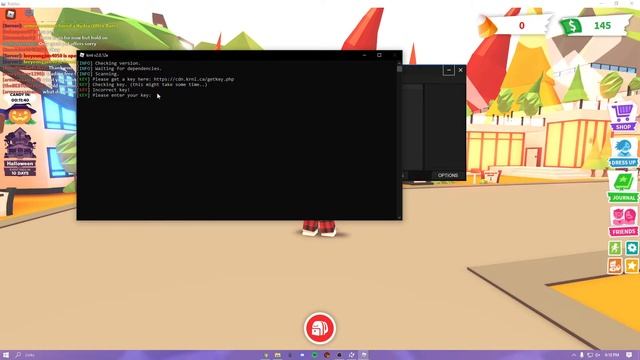Click the 'Scanning.' console line
Screen dimensions: 640x360
click(107, 74)
